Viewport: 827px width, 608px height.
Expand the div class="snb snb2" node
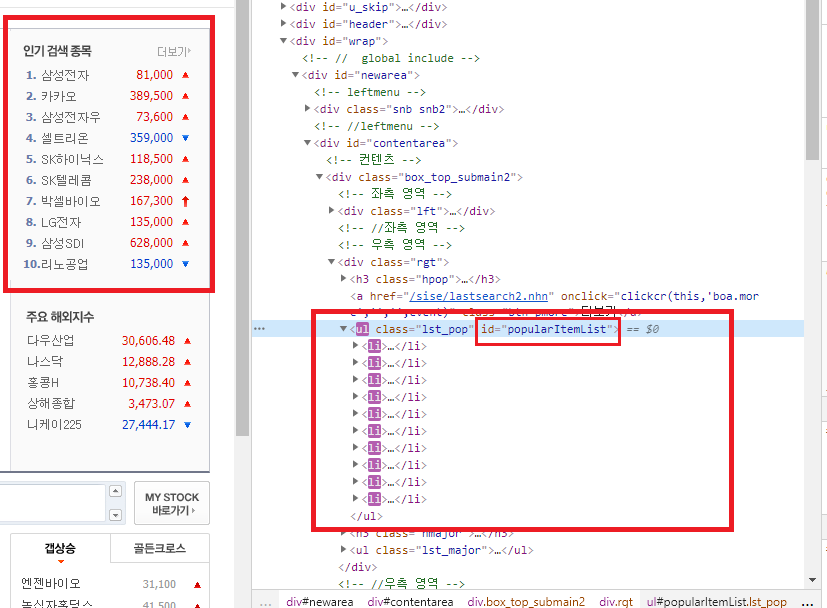pos(307,109)
